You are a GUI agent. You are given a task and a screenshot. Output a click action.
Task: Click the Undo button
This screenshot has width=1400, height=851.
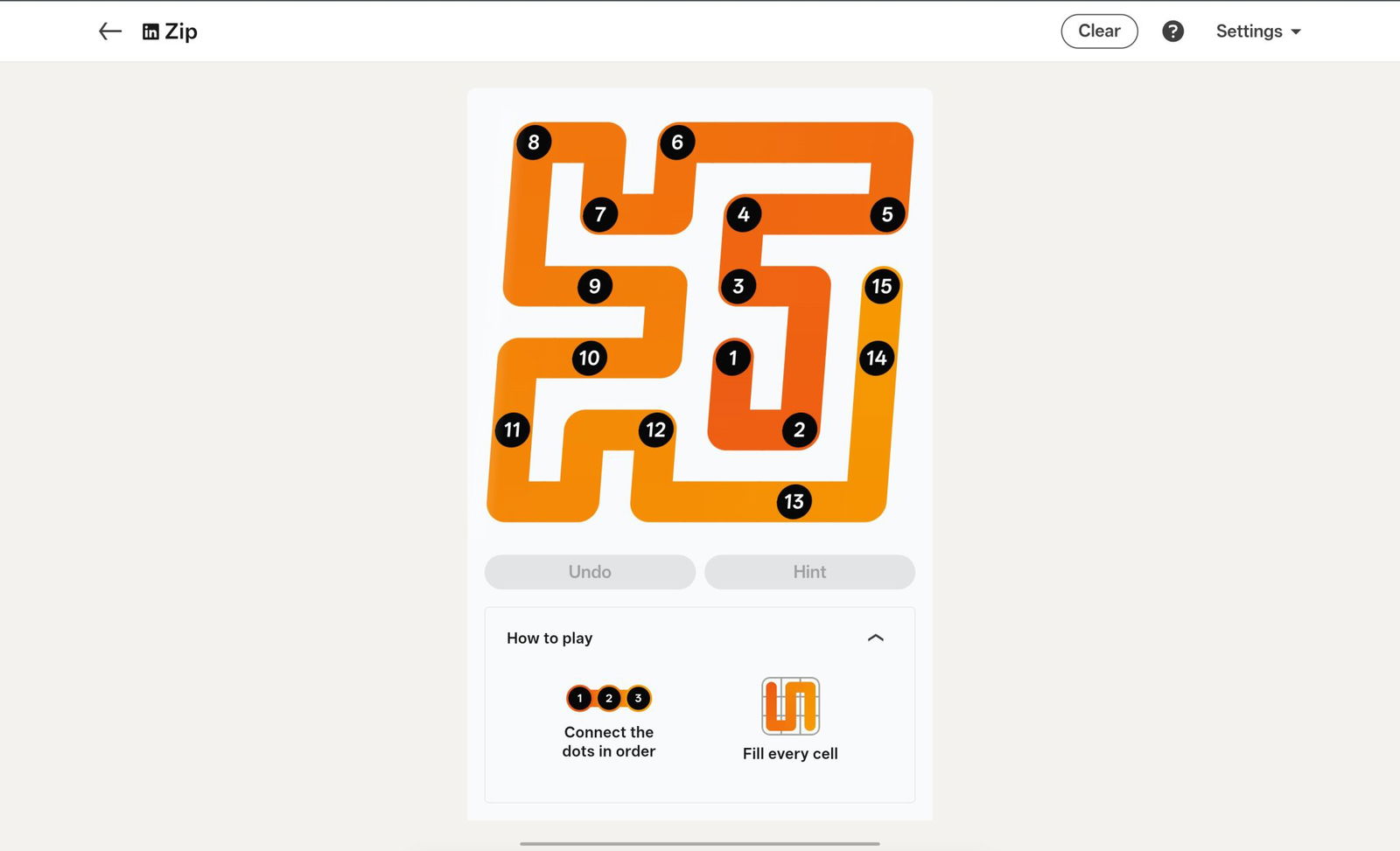(x=590, y=572)
